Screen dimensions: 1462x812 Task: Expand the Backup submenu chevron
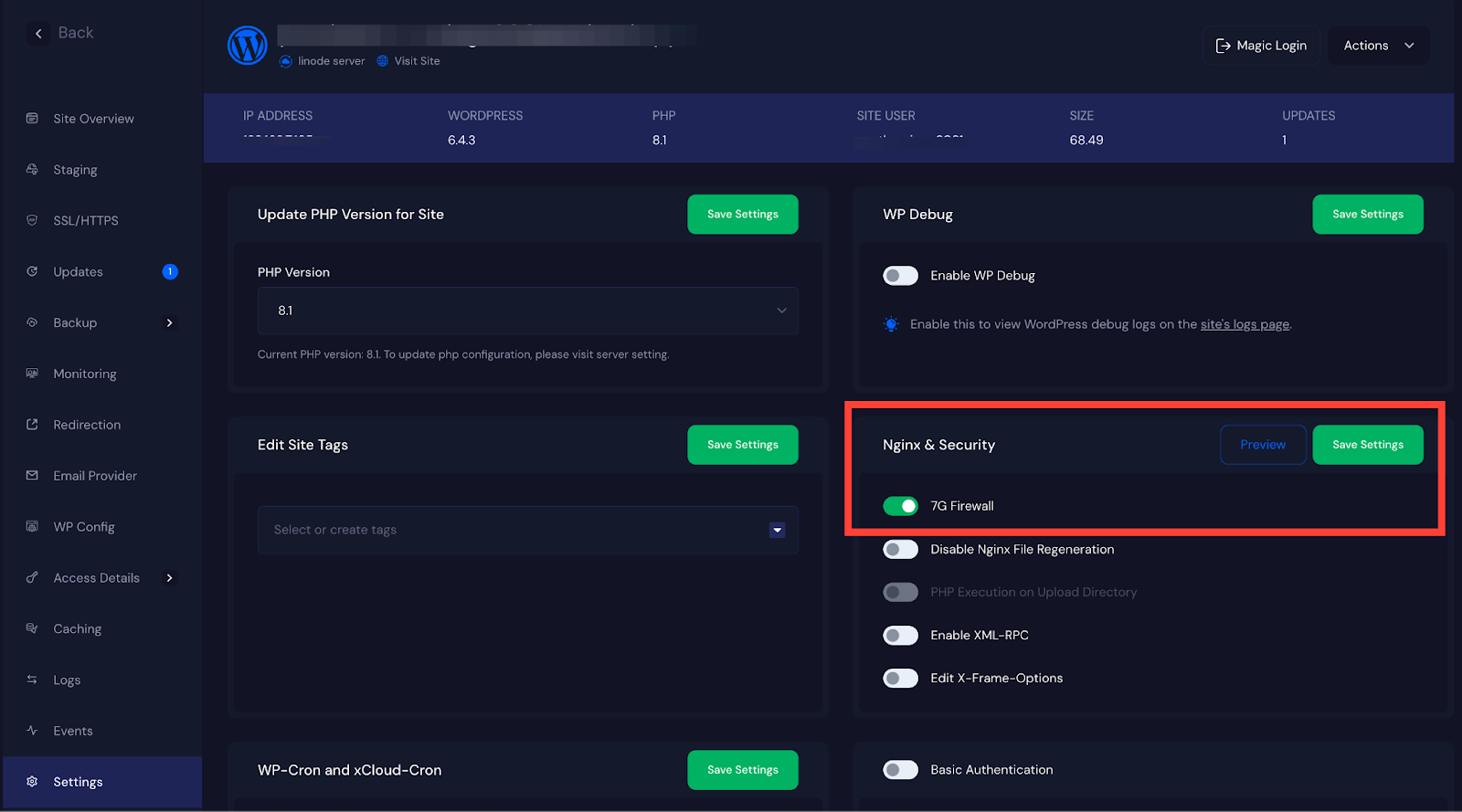click(169, 322)
